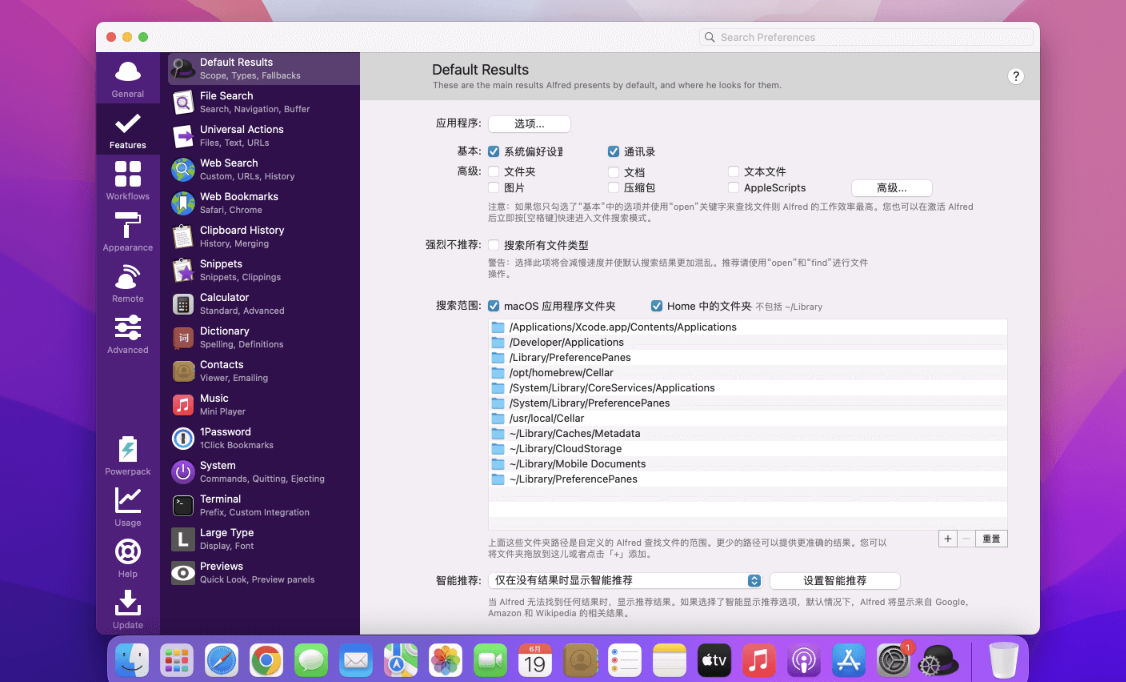Open the Remote section
The image size is (1126, 682).
[128, 283]
